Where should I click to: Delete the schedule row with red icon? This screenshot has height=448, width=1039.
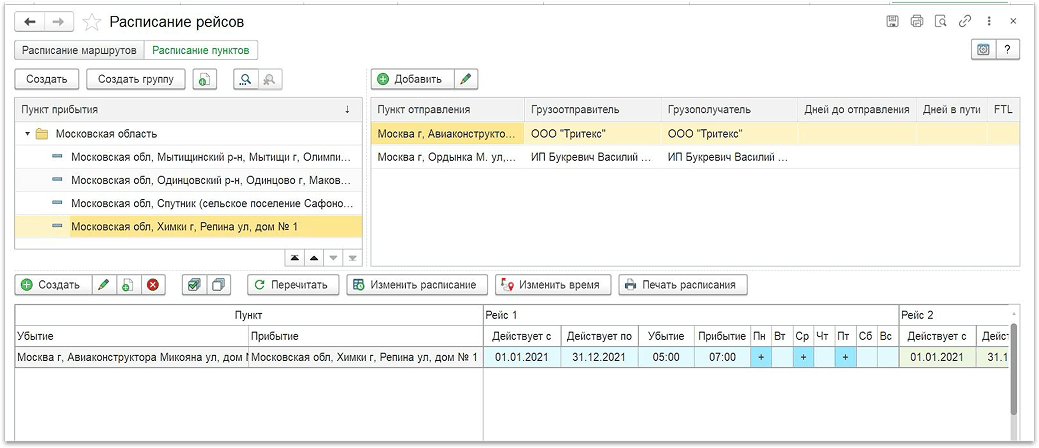[x=153, y=285]
